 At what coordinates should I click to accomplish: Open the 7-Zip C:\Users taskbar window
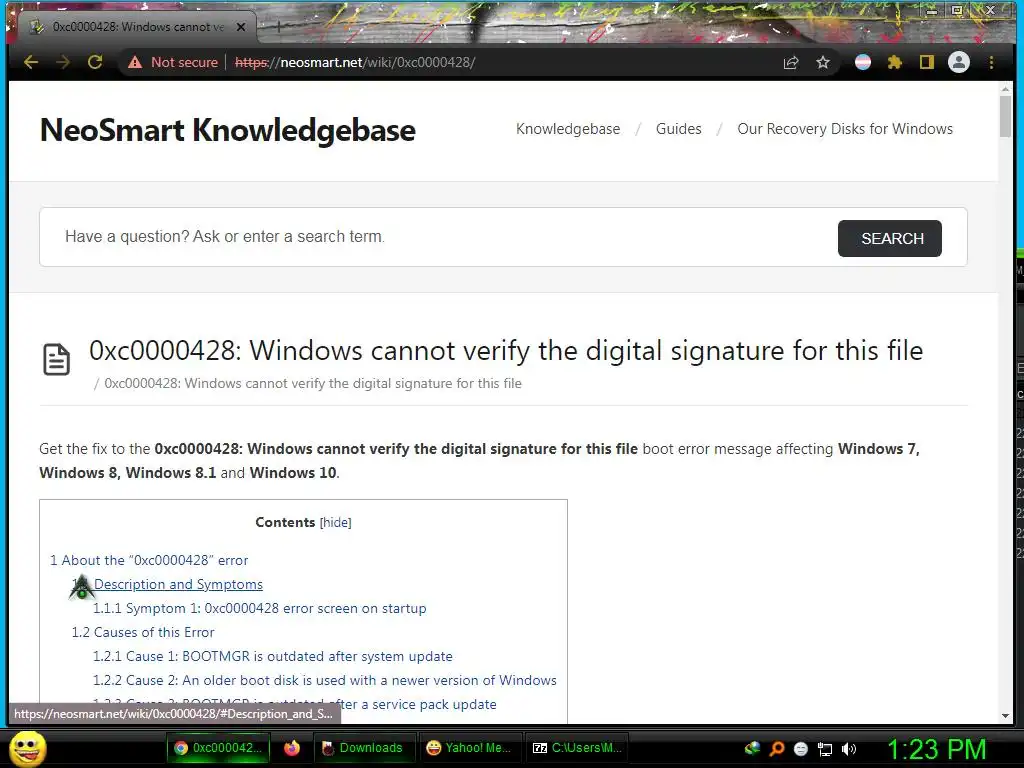[x=577, y=748]
